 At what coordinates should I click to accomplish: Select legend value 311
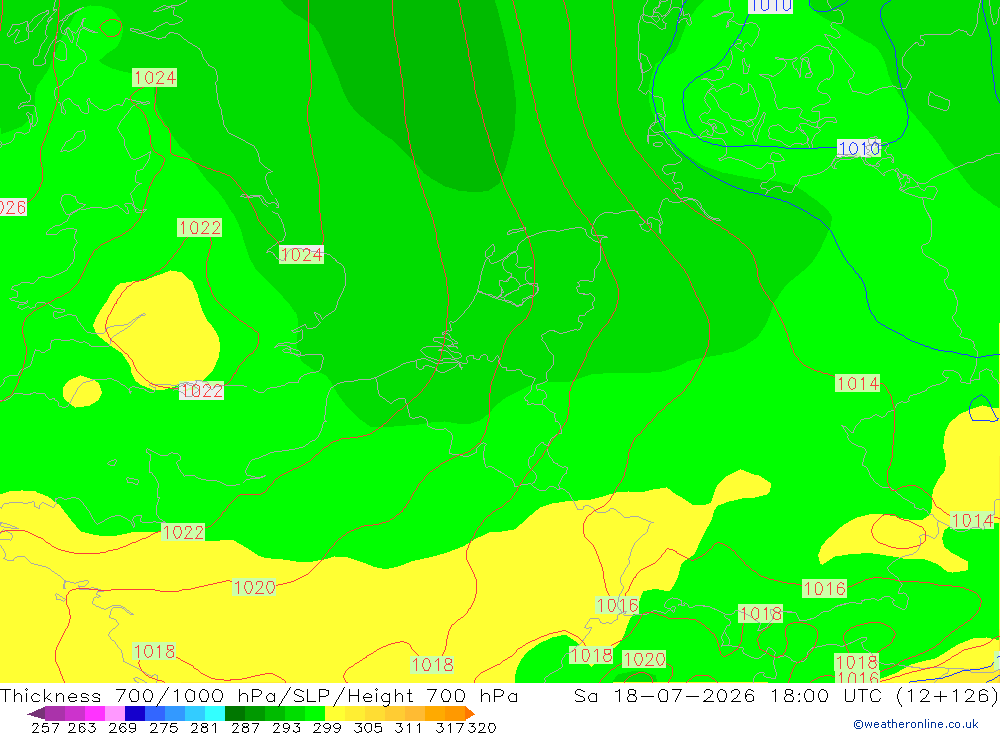pyautogui.click(x=408, y=727)
